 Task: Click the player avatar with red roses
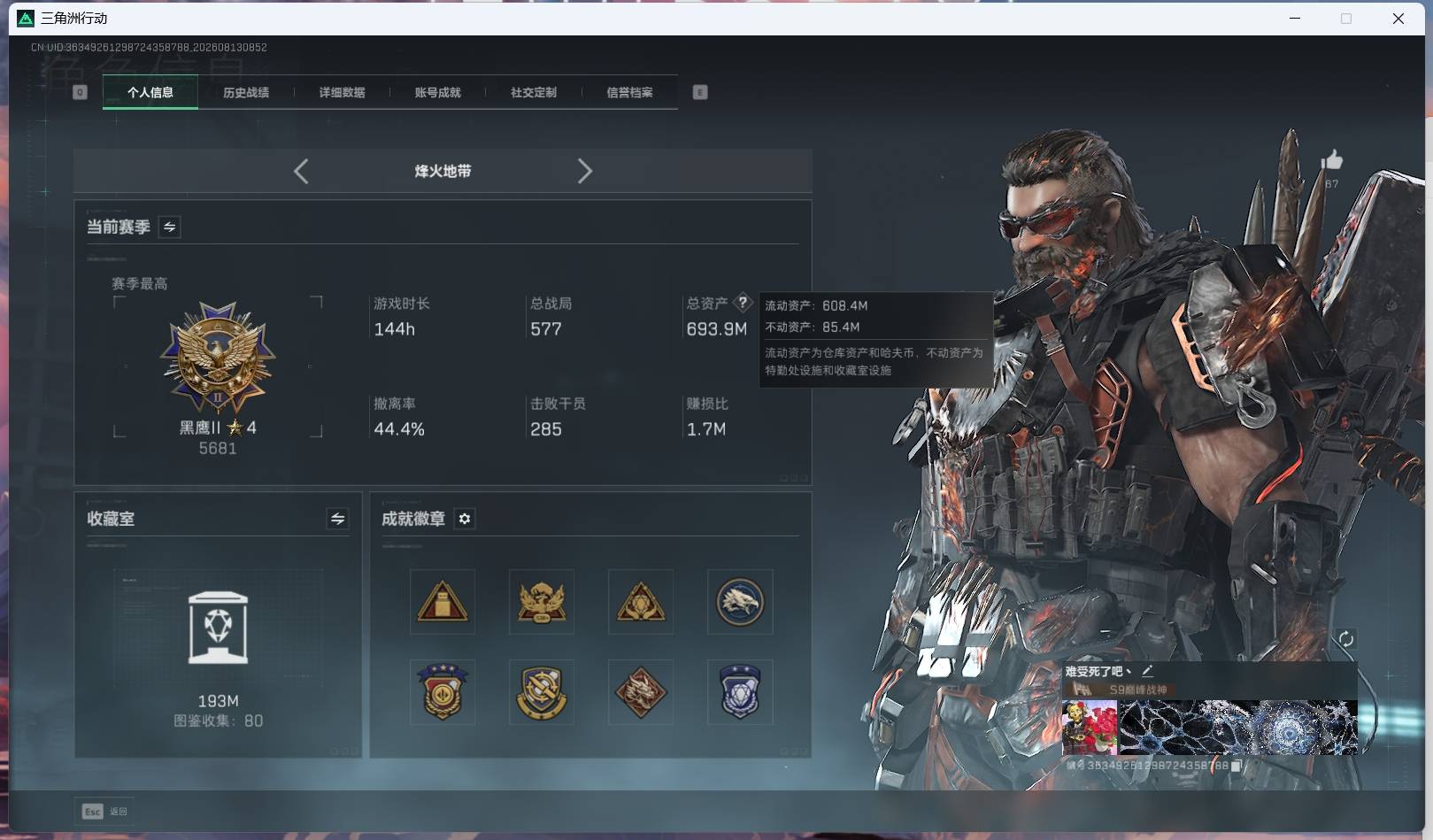[x=1090, y=728]
